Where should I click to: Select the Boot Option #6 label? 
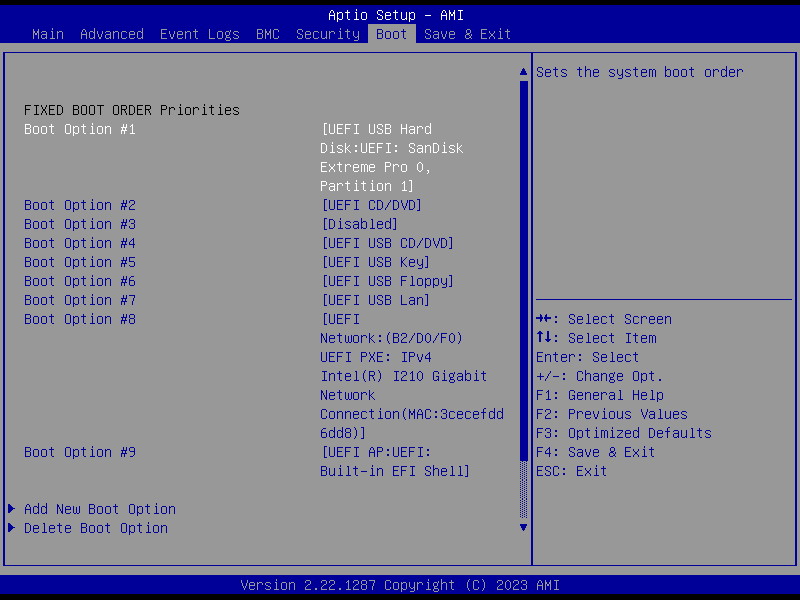(x=80, y=281)
